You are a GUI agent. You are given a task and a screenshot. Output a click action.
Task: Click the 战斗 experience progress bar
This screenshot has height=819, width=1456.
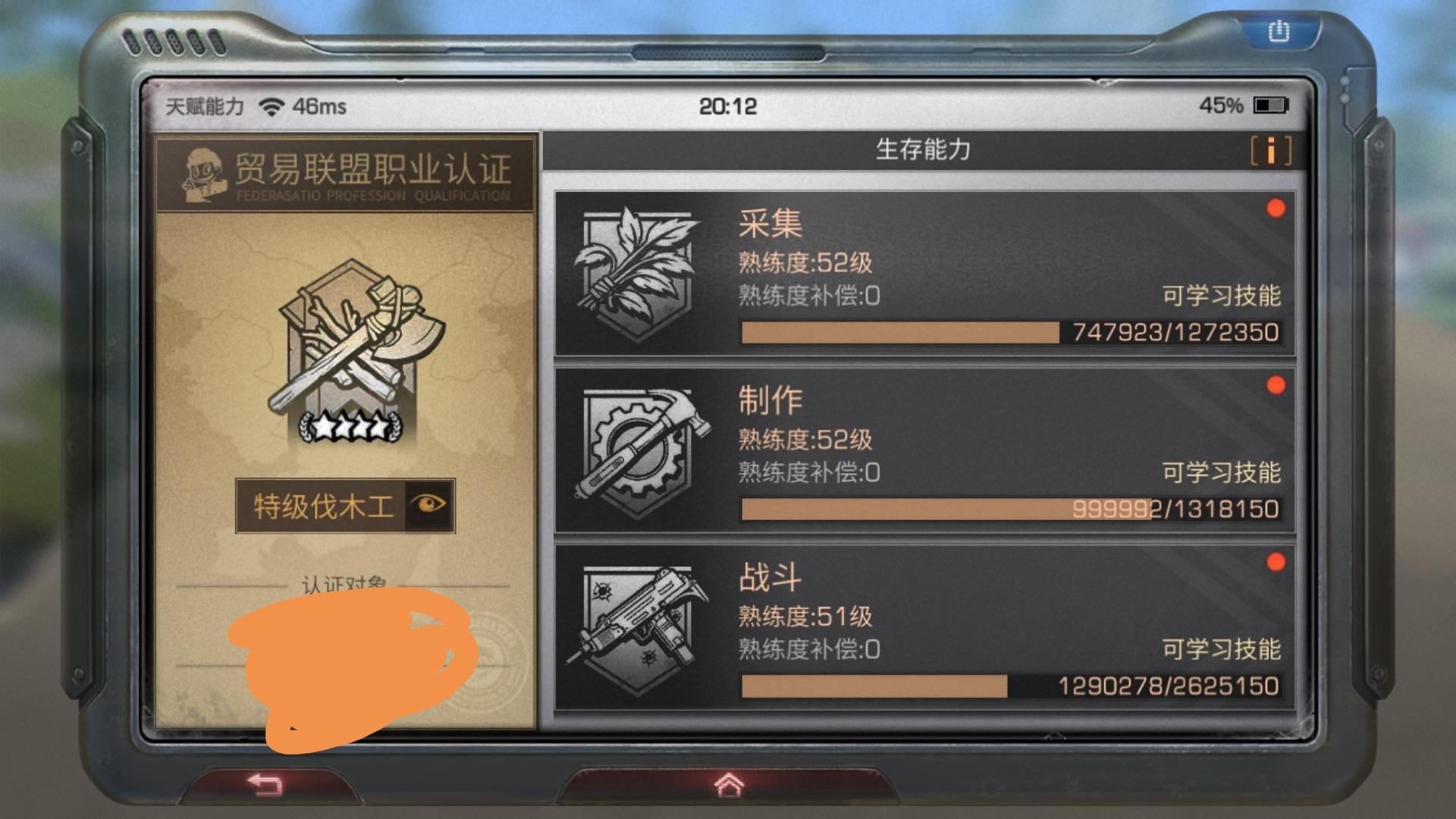(x=1011, y=686)
